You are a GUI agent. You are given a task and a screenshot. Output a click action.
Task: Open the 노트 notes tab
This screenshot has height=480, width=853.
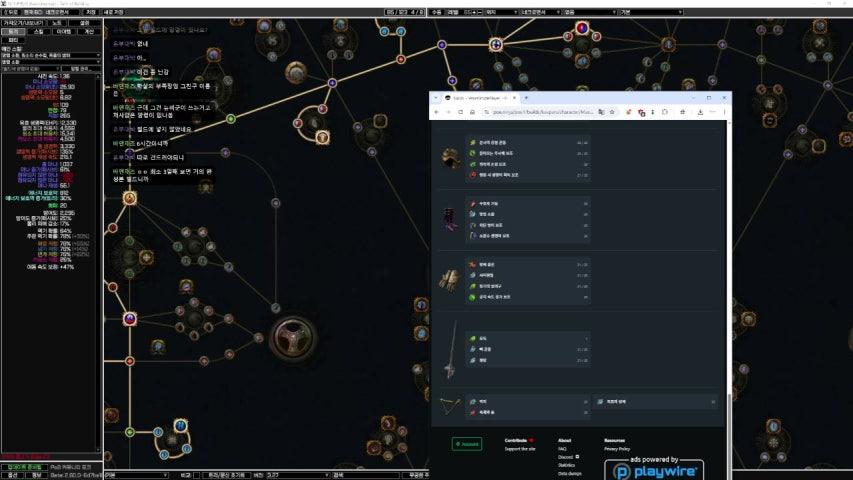click(x=57, y=23)
